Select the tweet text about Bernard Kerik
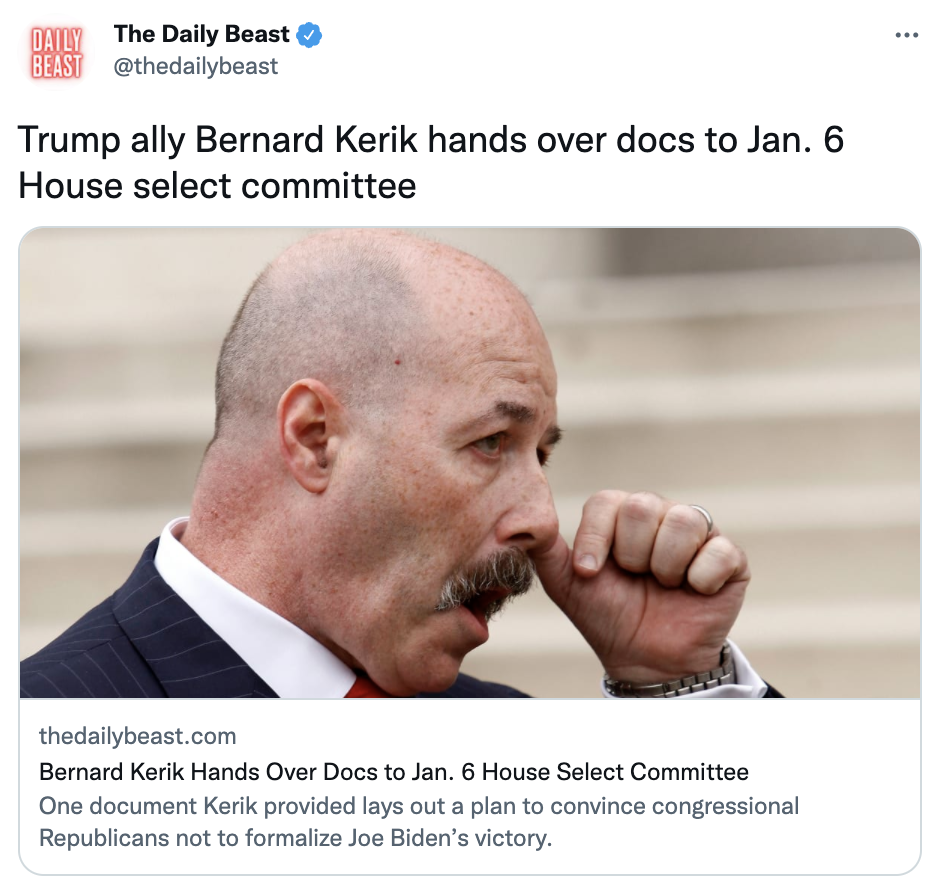 tap(431, 162)
